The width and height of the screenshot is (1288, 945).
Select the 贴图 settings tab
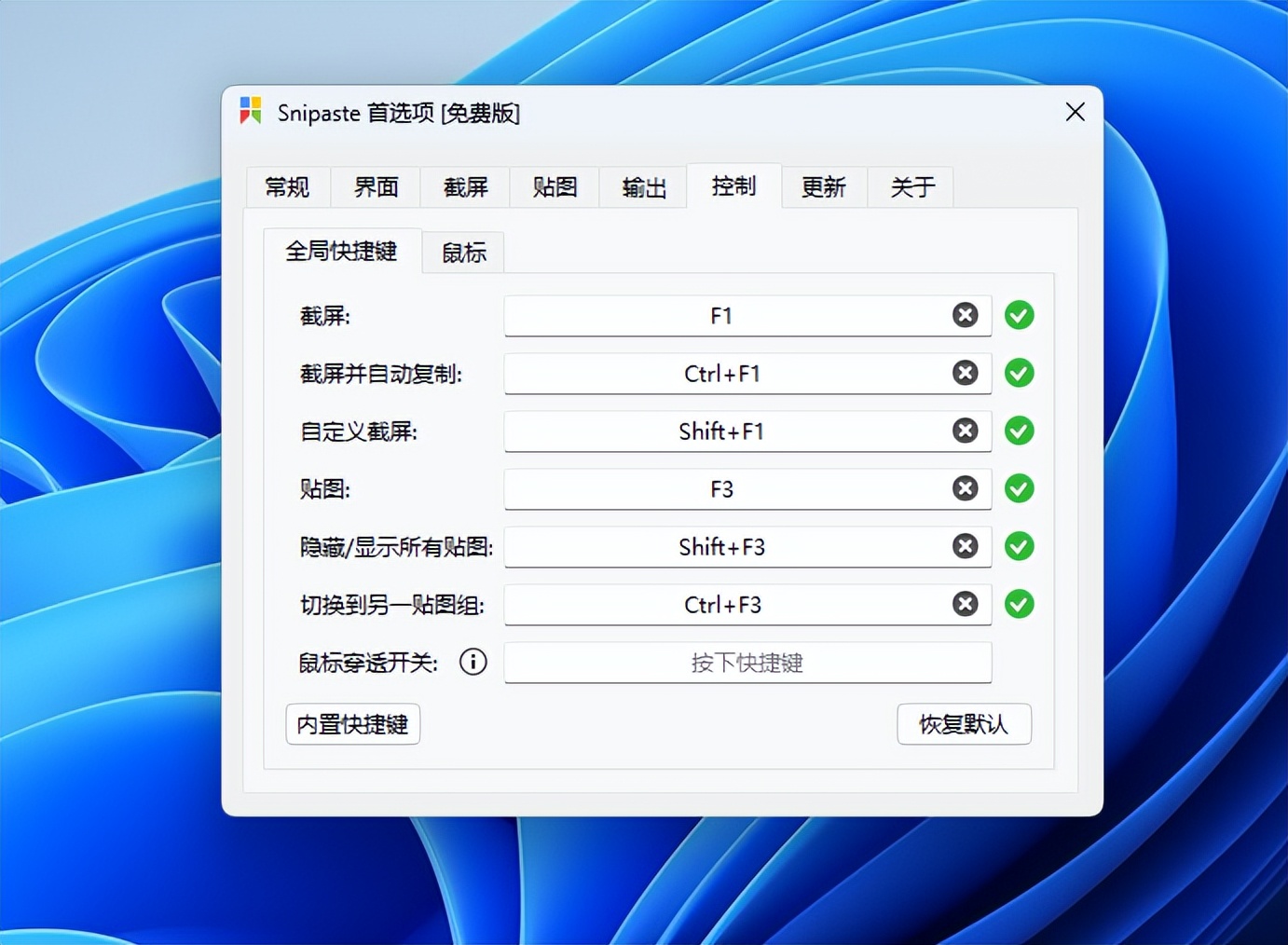pyautogui.click(x=555, y=187)
